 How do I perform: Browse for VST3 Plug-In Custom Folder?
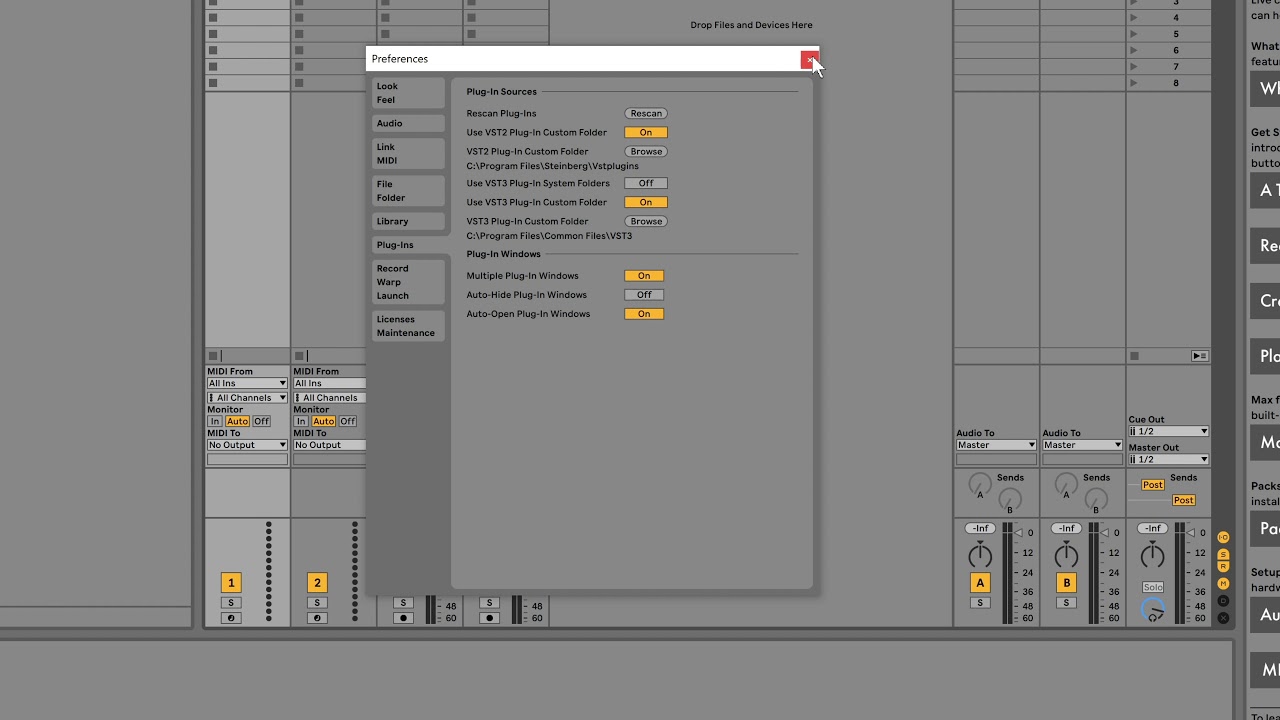click(646, 221)
